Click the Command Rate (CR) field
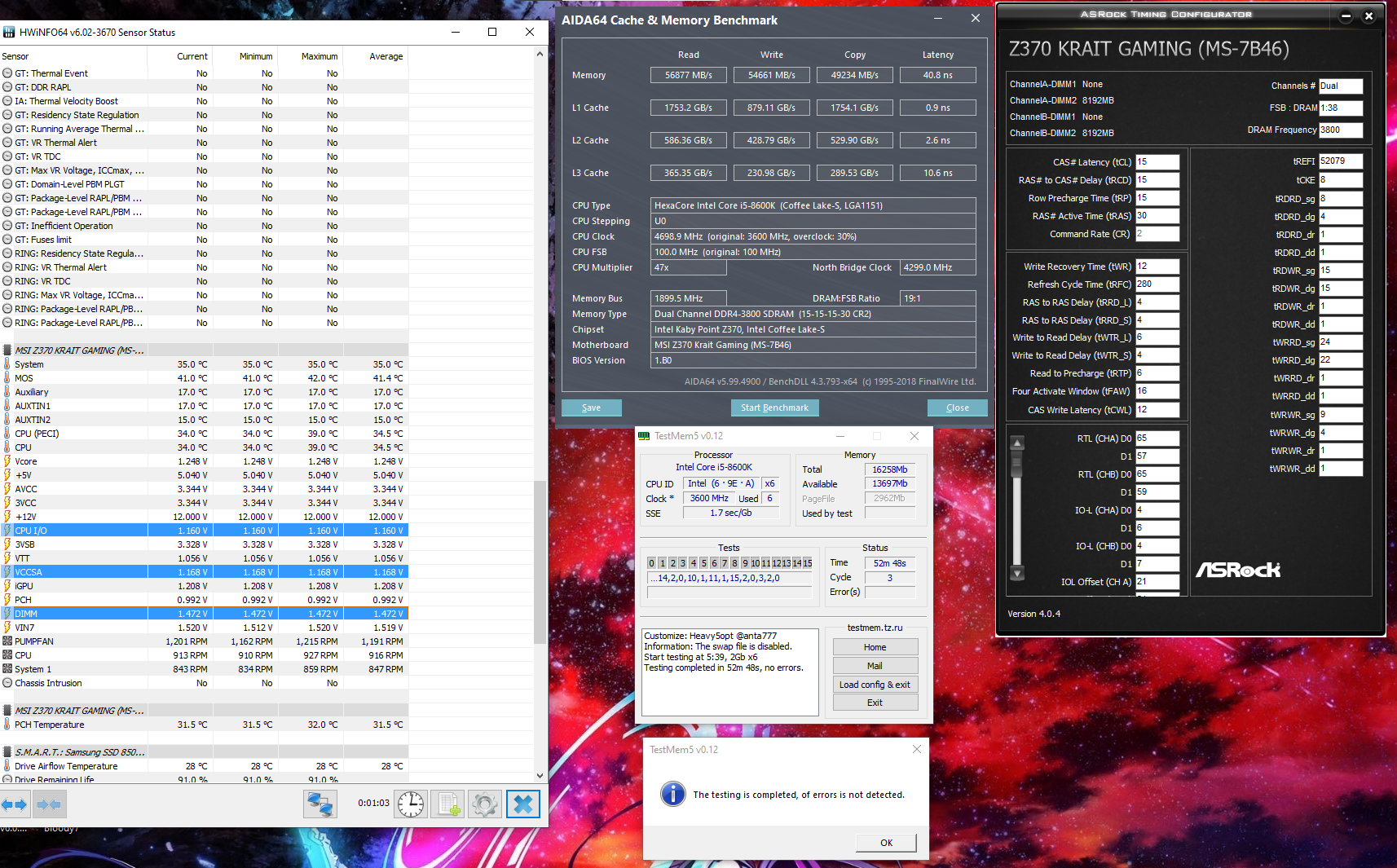This screenshot has width=1397, height=868. click(x=1157, y=234)
